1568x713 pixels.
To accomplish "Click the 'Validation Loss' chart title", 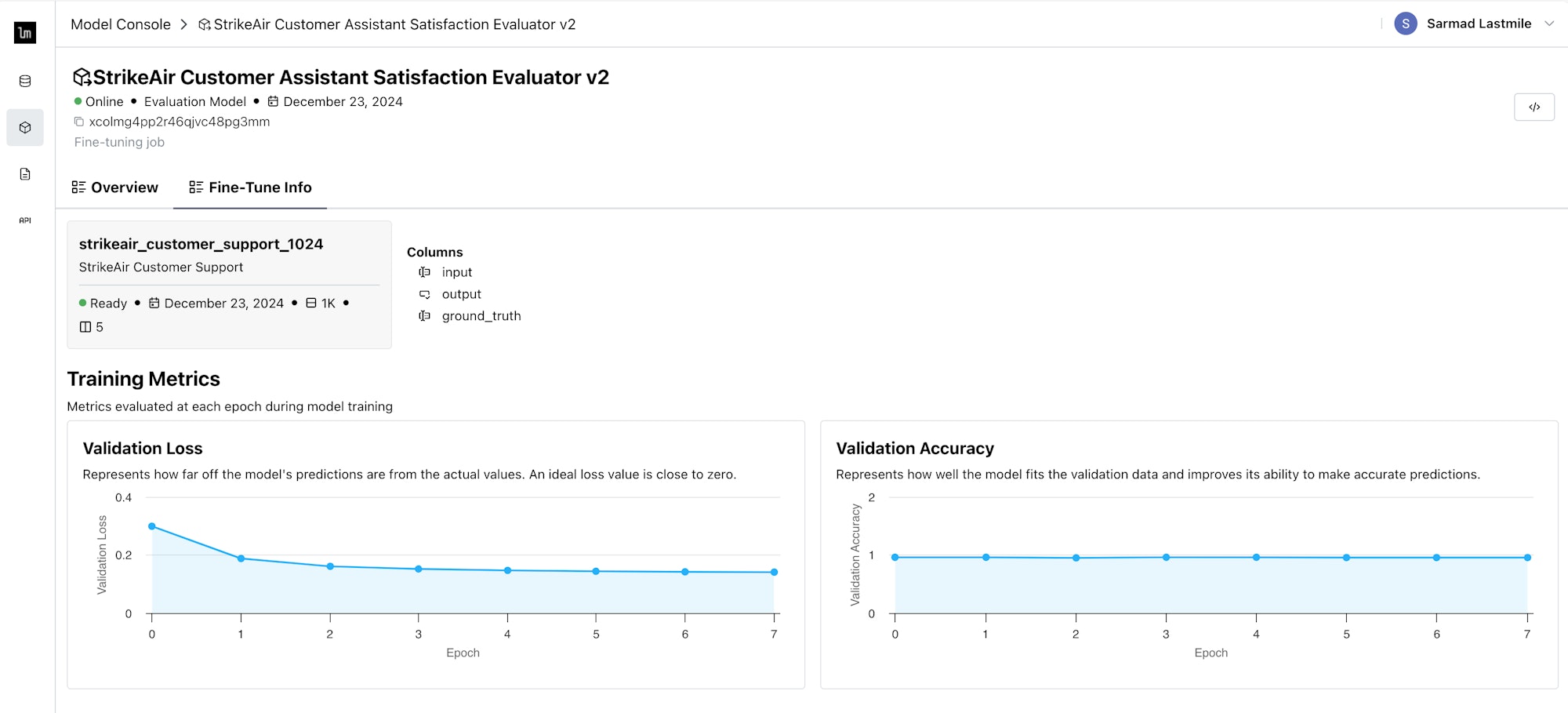I will [x=143, y=448].
